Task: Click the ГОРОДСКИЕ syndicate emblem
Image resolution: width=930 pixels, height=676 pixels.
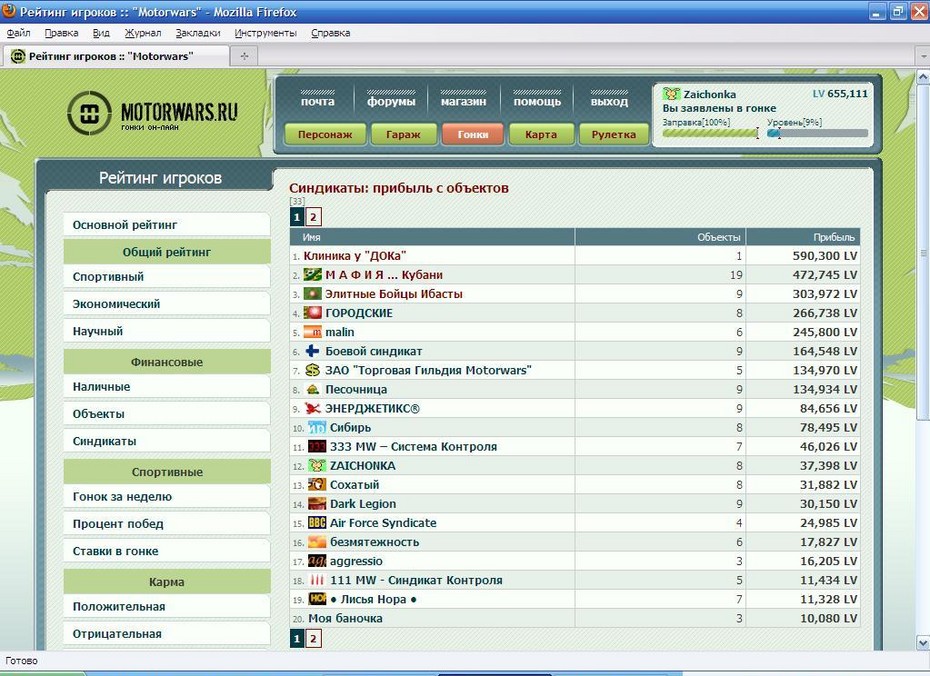Action: click(313, 313)
